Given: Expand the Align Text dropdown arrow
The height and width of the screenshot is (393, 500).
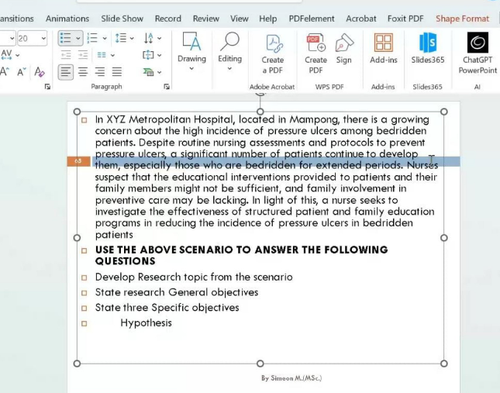Looking at the screenshot, I should tap(159, 55).
